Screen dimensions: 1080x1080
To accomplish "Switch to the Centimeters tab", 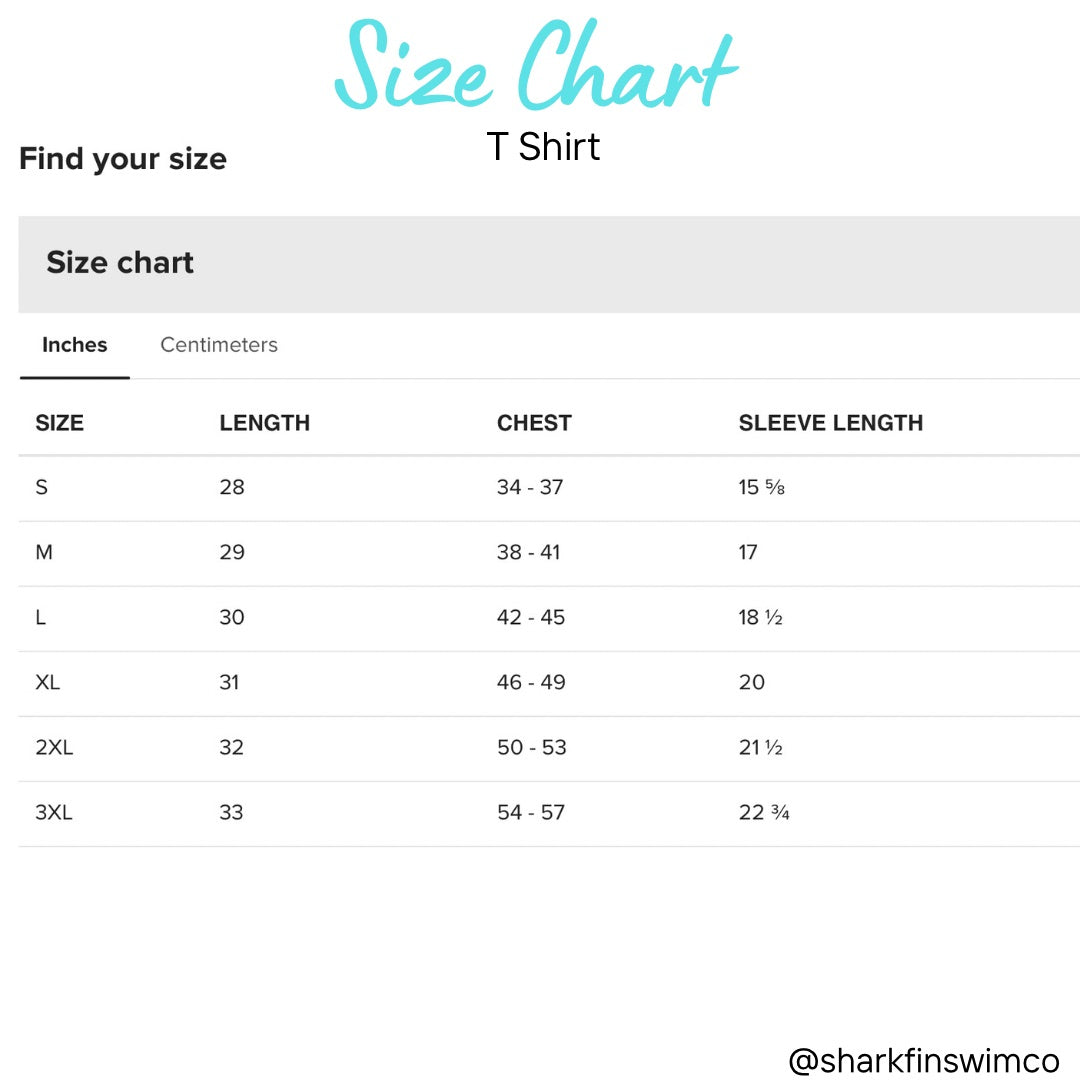I will tap(219, 345).
